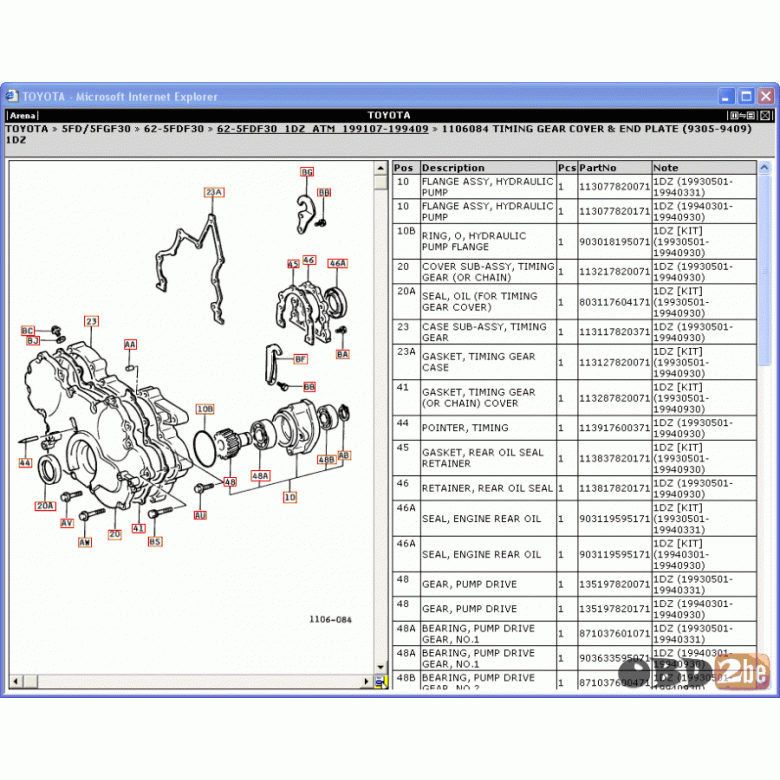780x780 pixels.
Task: Select part number 135197820071
Action: click(614, 585)
